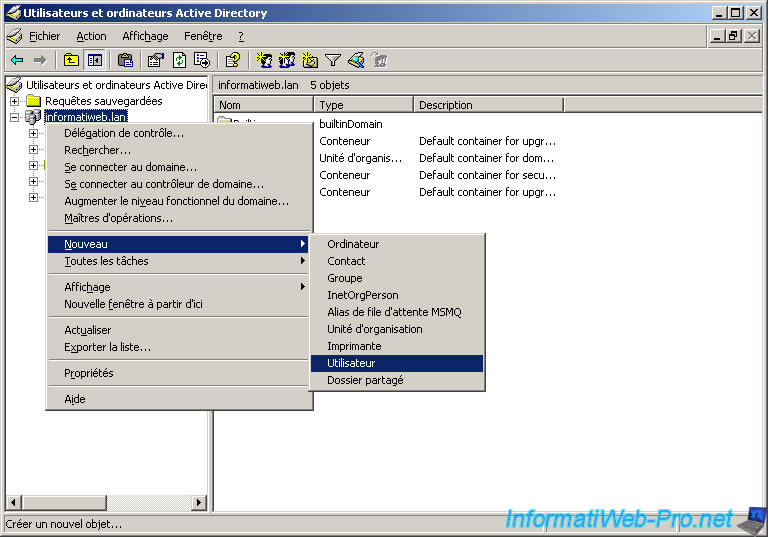Select InetOrgPerson in the submenu
This screenshot has width=768, height=537.
[x=397, y=295]
